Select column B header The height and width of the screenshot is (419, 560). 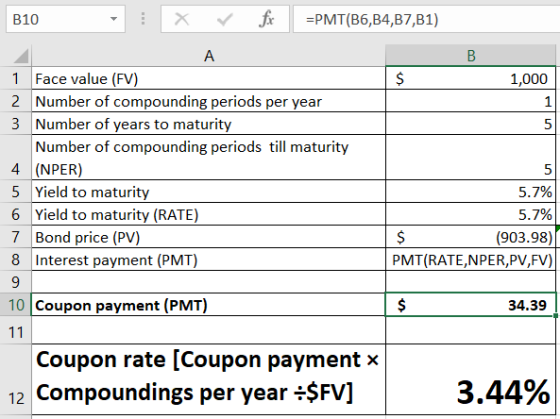point(471,56)
